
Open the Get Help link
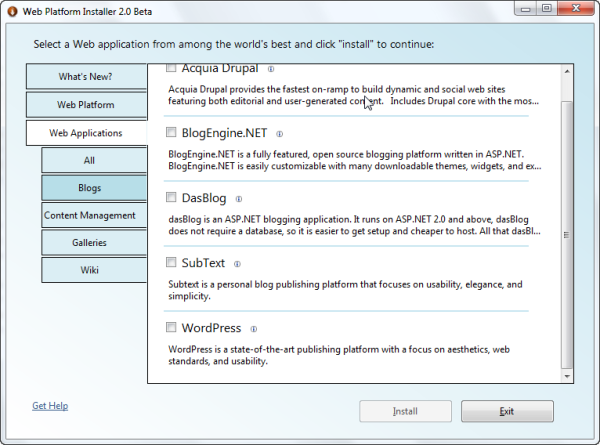click(x=50, y=406)
